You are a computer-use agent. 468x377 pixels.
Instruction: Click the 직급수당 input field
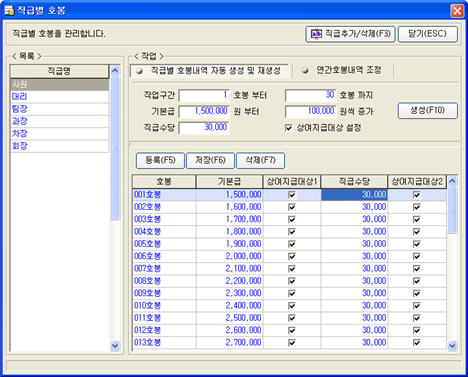tap(204, 127)
